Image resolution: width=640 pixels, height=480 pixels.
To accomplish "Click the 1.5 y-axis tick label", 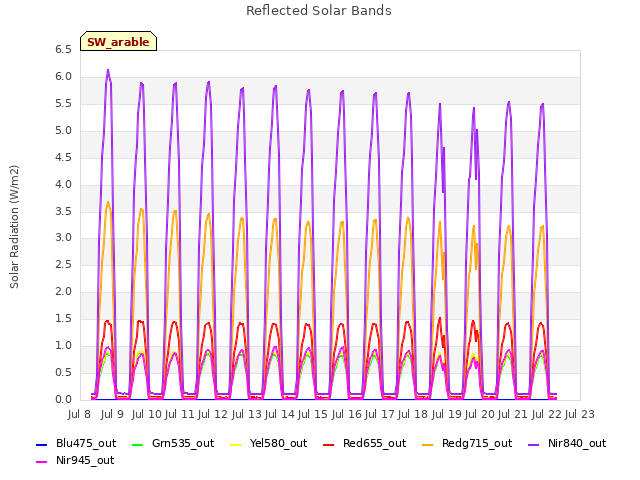I will click(x=63, y=318).
